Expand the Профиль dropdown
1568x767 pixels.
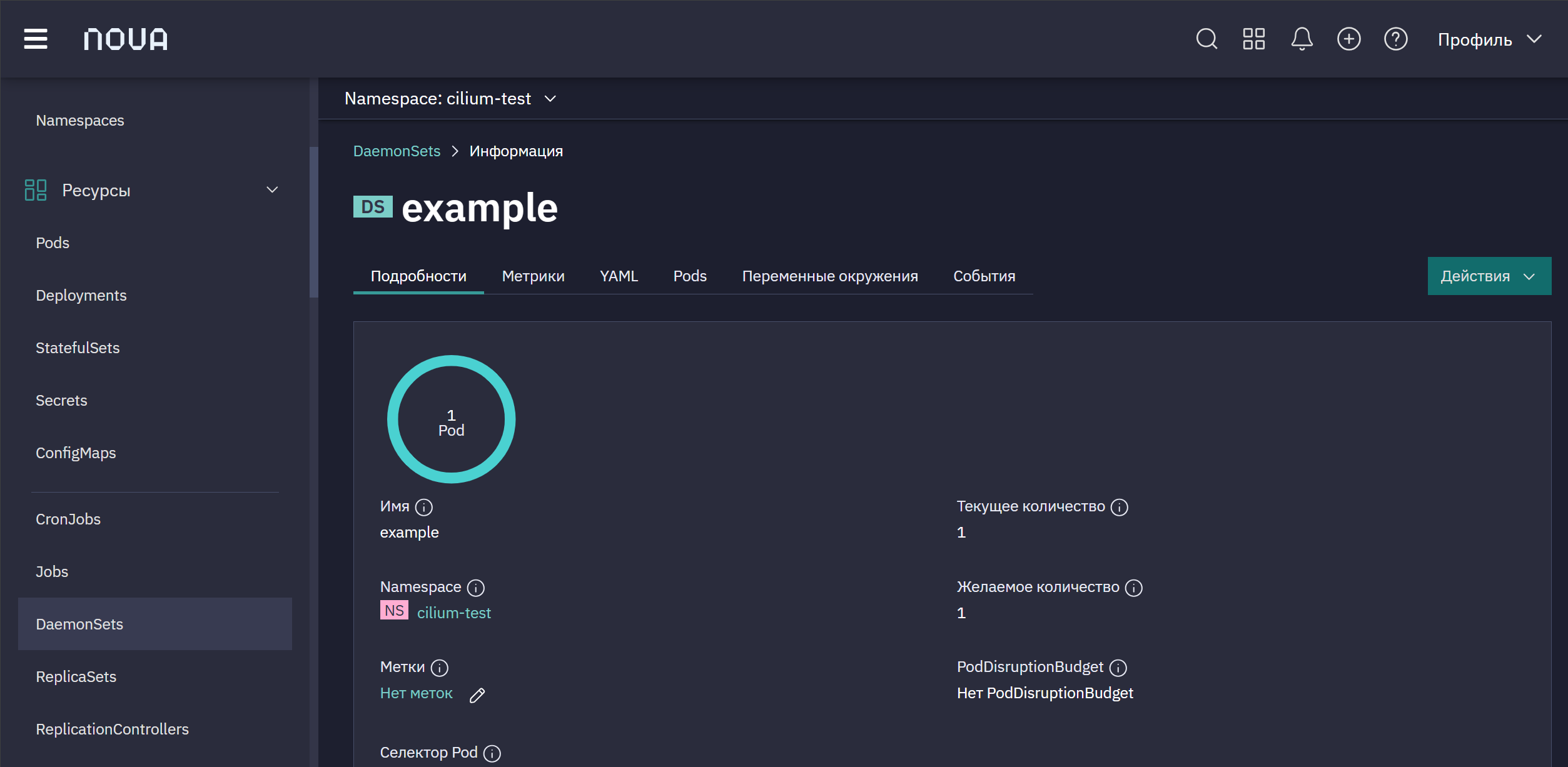pos(1489,39)
